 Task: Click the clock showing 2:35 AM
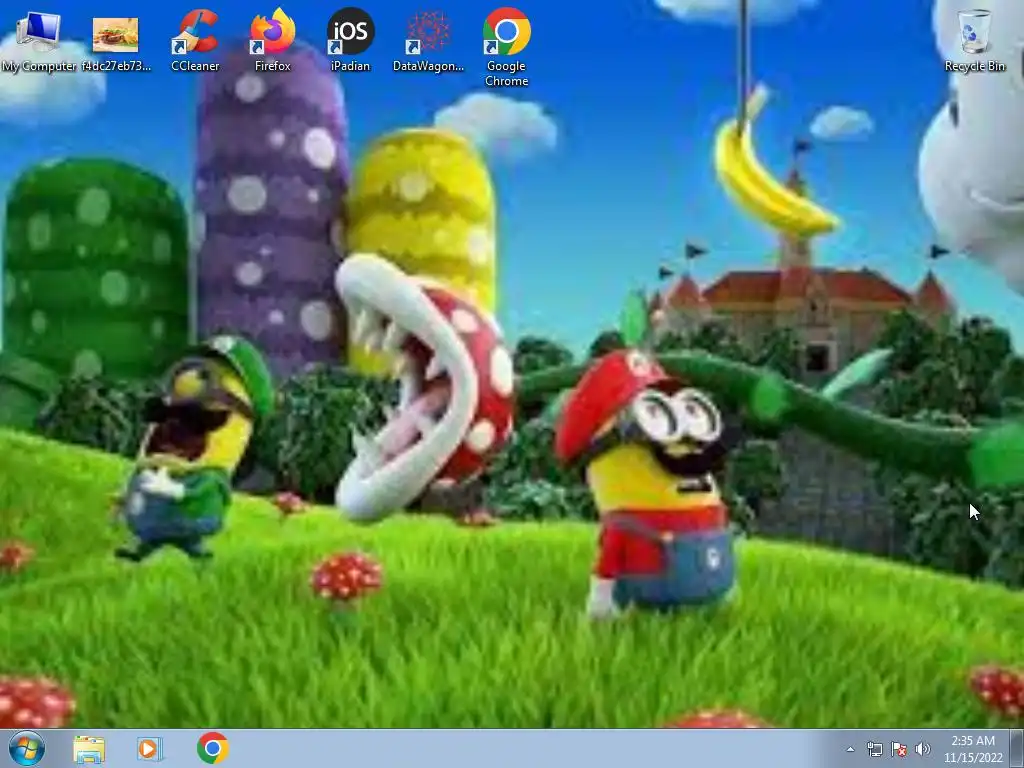973,749
